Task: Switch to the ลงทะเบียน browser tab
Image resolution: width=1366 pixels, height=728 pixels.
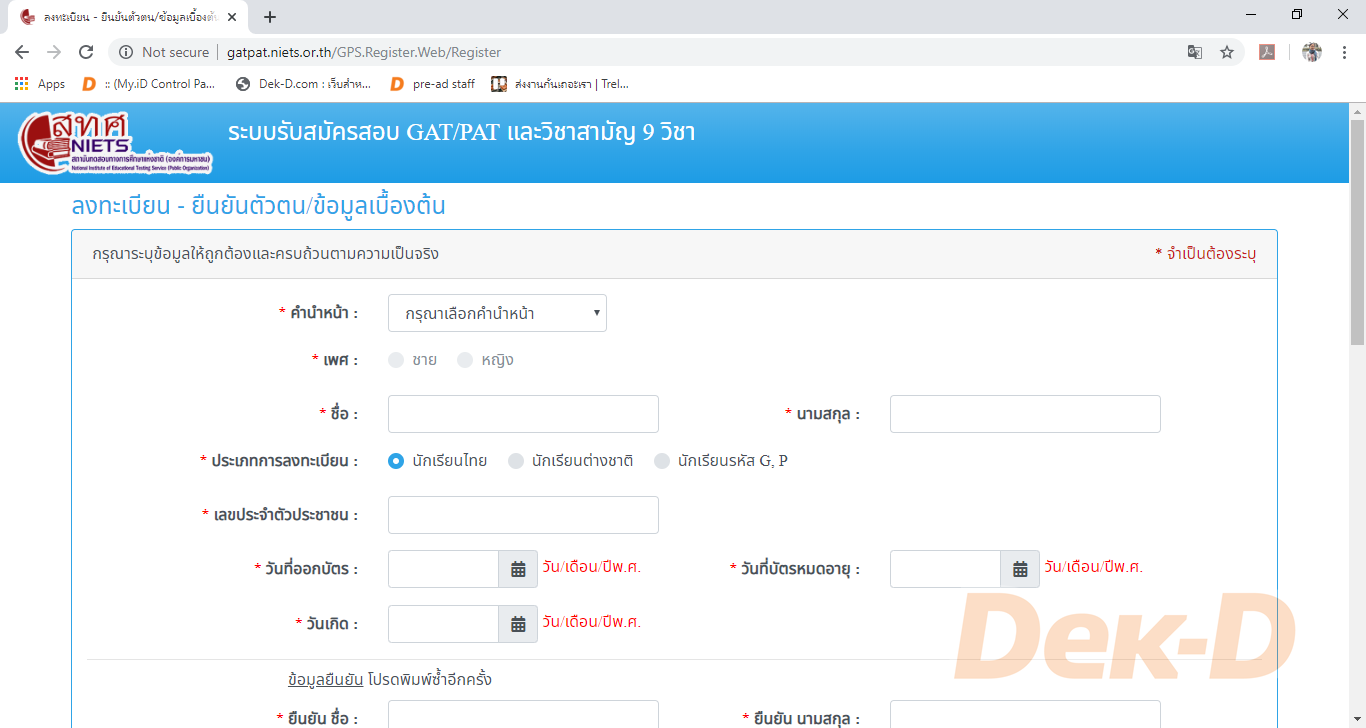Action: tap(125, 17)
